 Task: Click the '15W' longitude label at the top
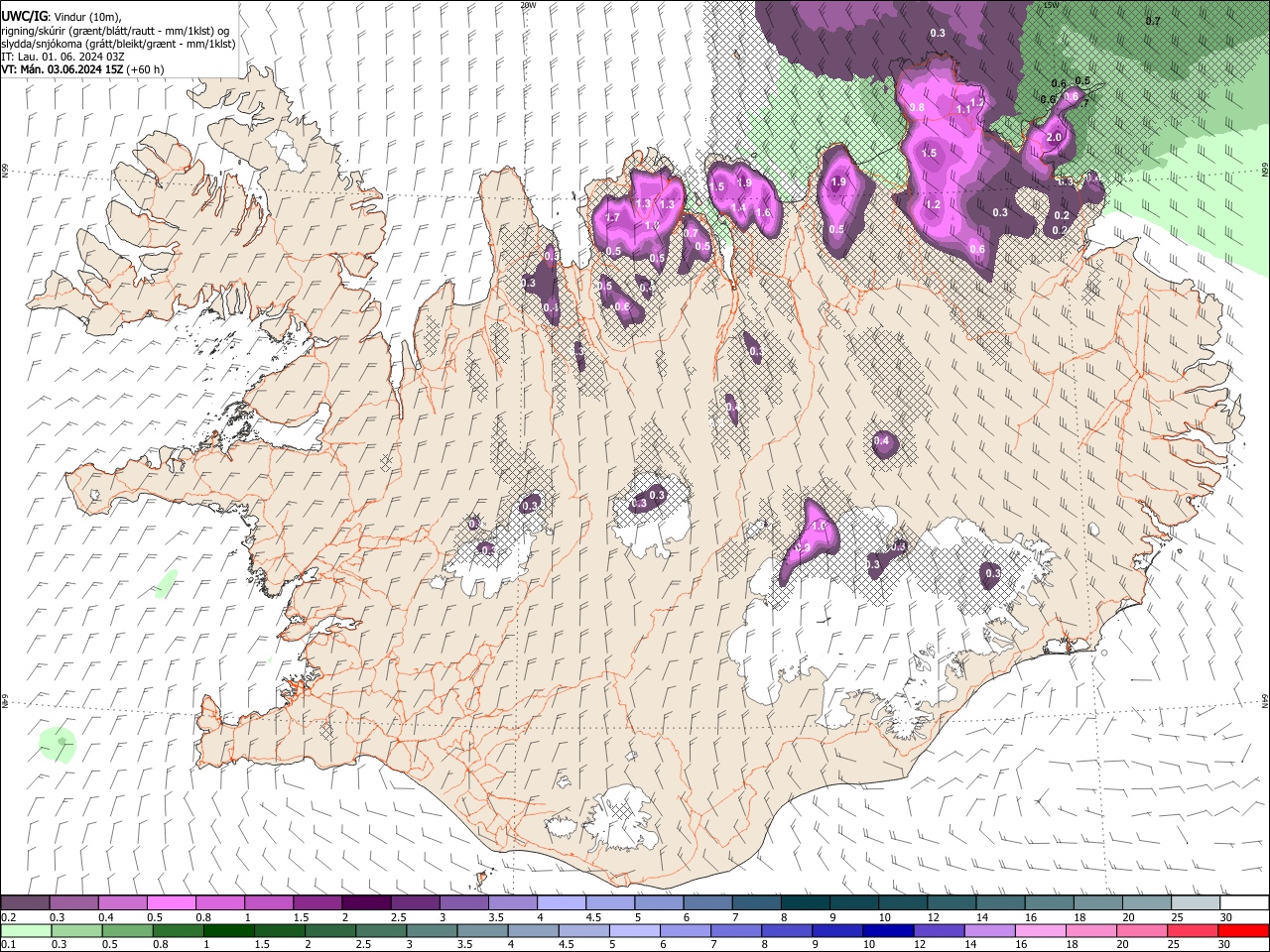pos(1052,5)
